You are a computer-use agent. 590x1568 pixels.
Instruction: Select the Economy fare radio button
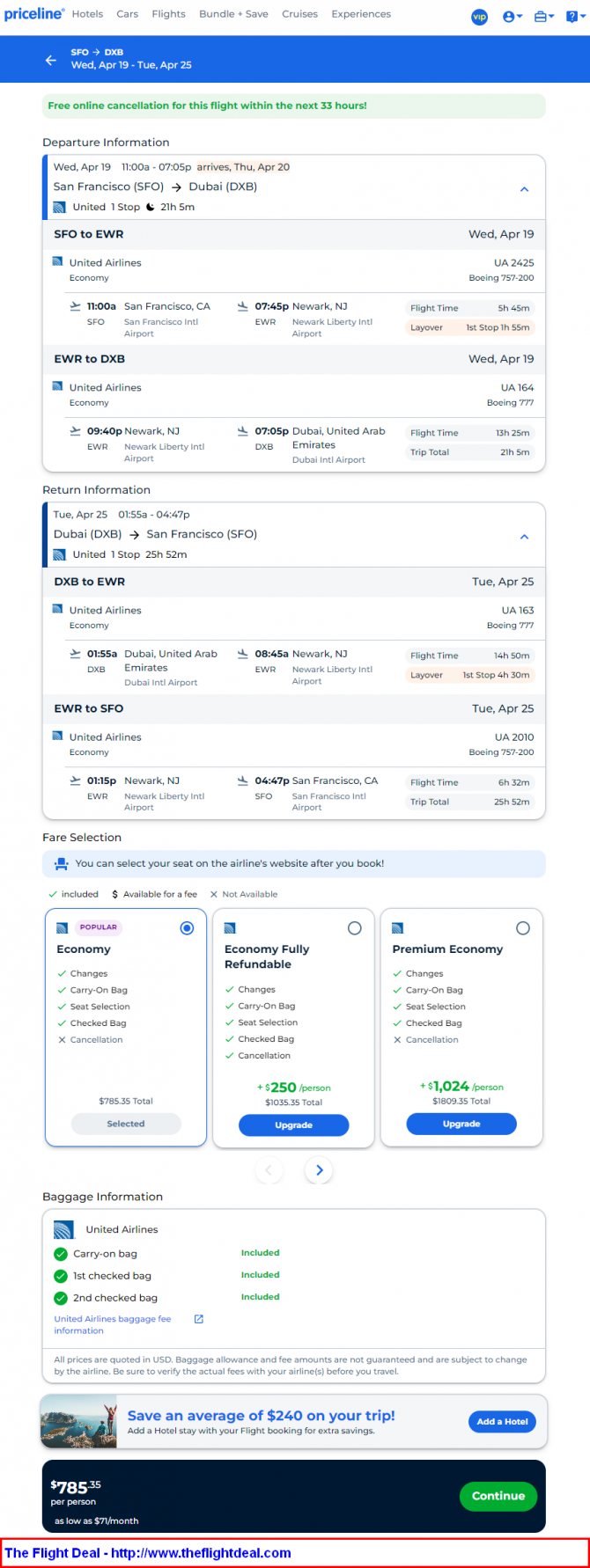tap(187, 928)
